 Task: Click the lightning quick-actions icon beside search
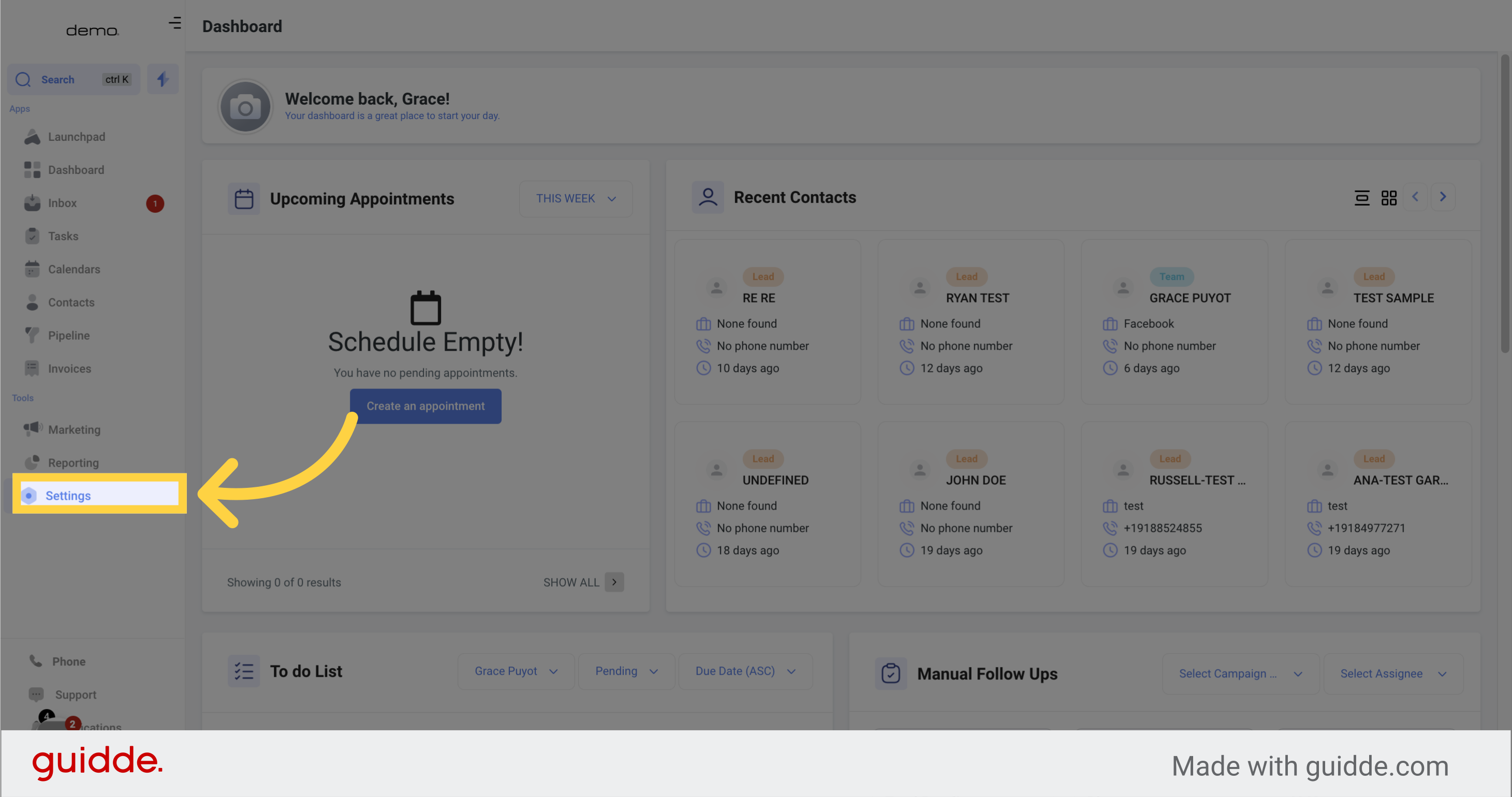[163, 79]
